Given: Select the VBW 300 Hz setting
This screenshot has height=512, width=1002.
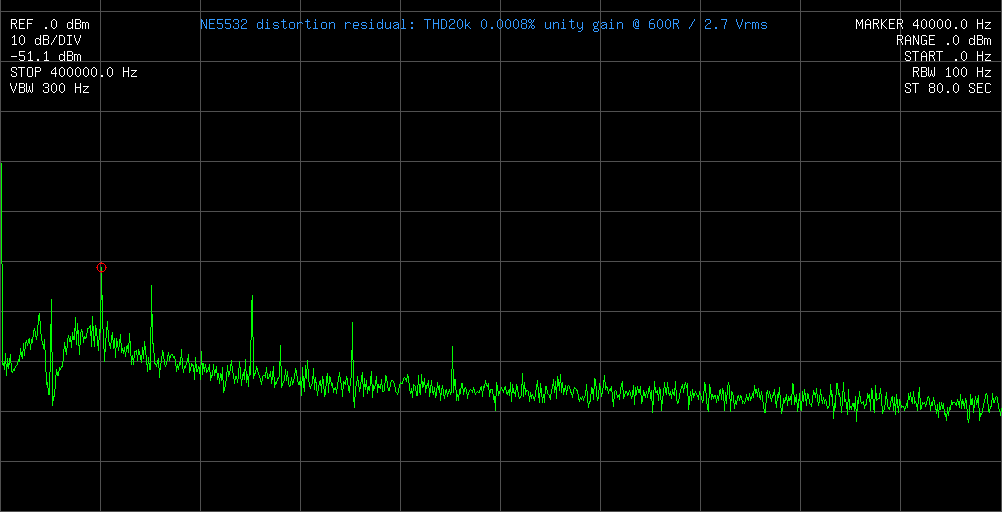Looking at the screenshot, I should click(x=50, y=89).
